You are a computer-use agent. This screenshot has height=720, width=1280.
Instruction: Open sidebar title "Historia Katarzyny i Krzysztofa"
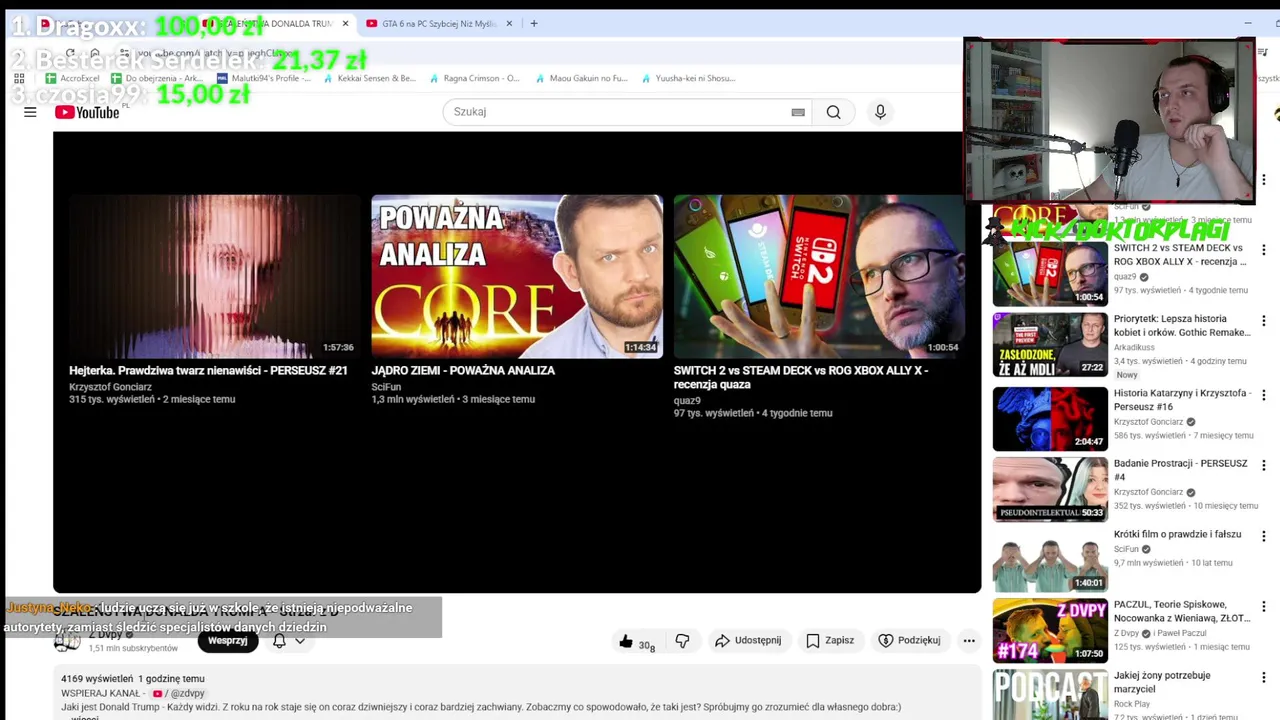pos(1182,400)
